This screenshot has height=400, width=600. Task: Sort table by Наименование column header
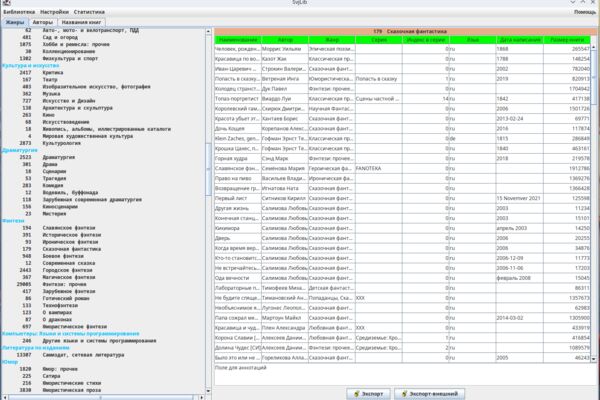[x=238, y=39]
